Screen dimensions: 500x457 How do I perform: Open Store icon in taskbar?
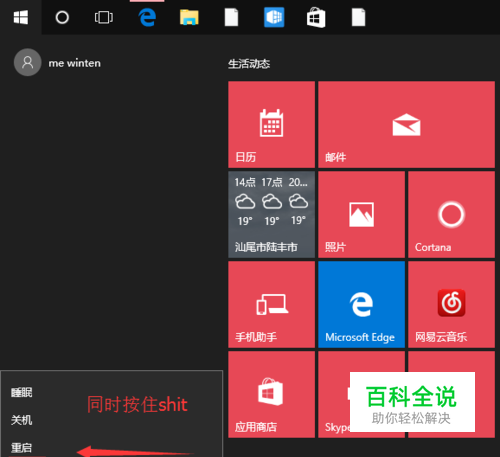(x=316, y=17)
